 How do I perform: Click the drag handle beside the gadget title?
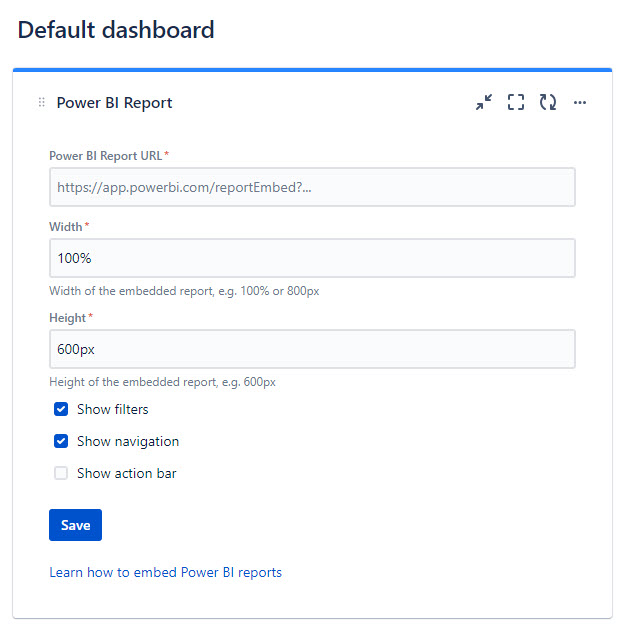pyautogui.click(x=41, y=102)
